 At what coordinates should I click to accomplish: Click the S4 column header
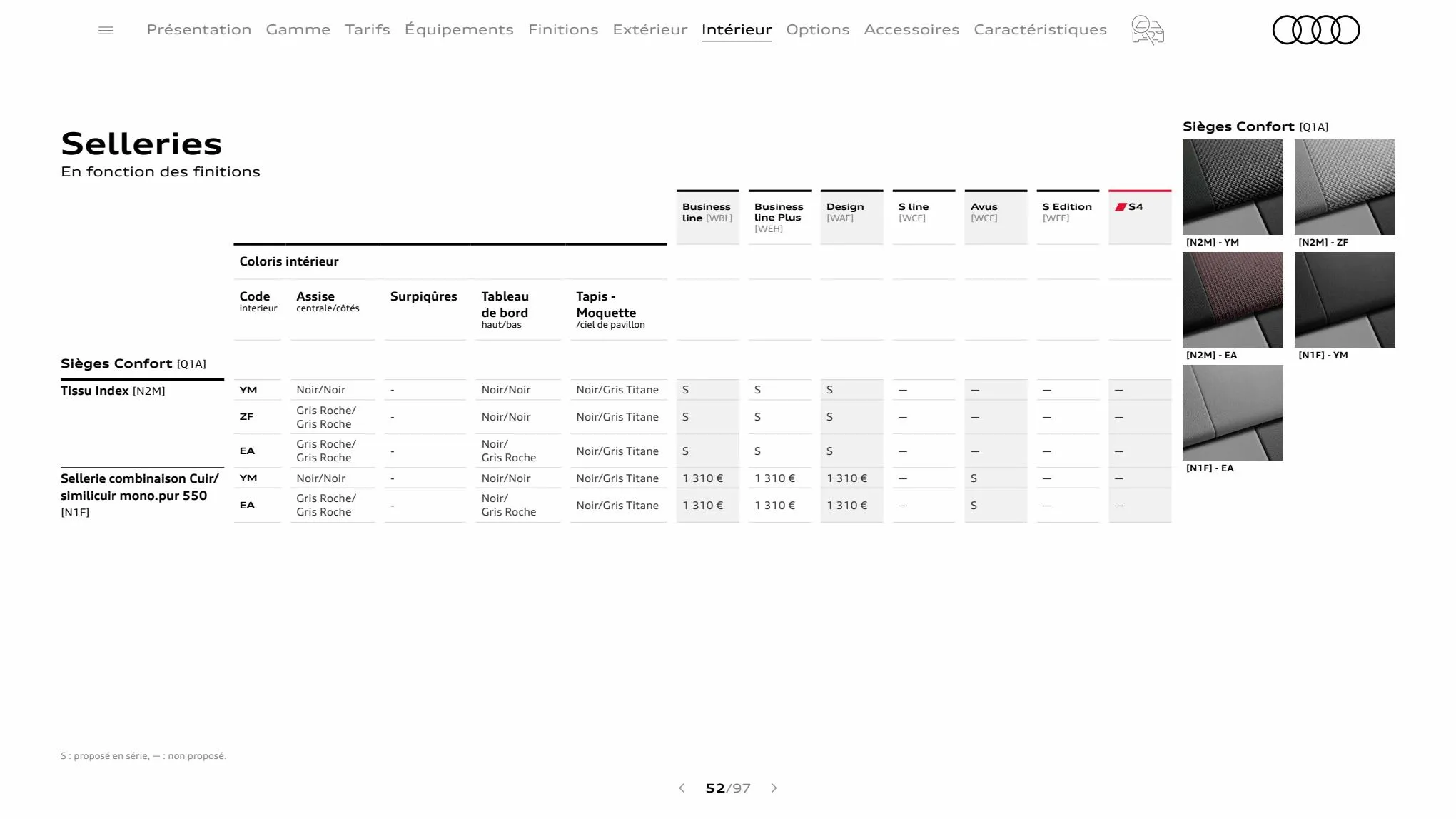pos(1140,217)
